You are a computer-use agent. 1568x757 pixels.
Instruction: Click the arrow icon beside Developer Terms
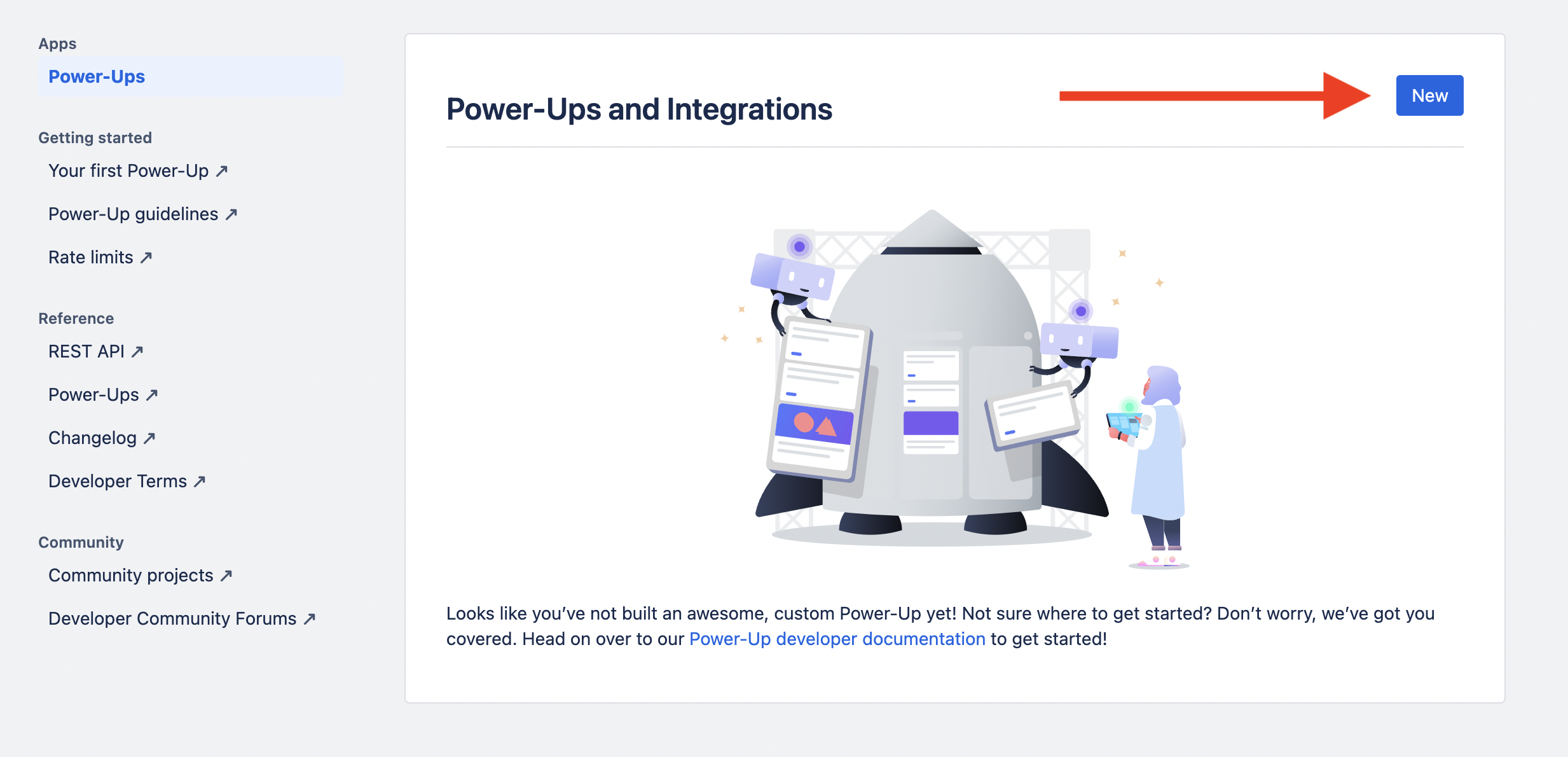coord(200,482)
